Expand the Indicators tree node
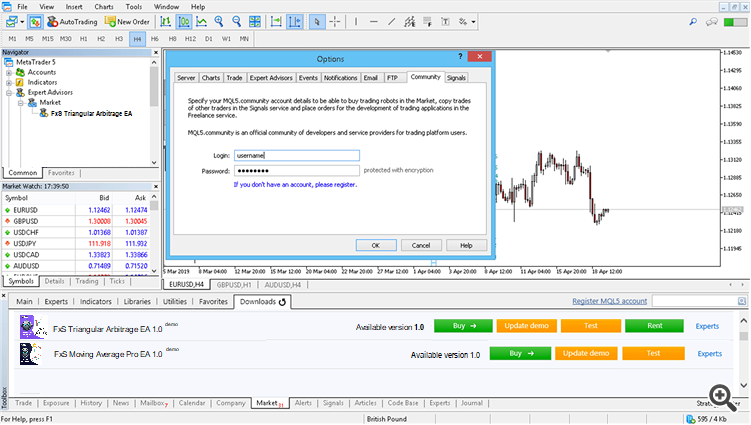This screenshot has width=751, height=425. click(9, 83)
